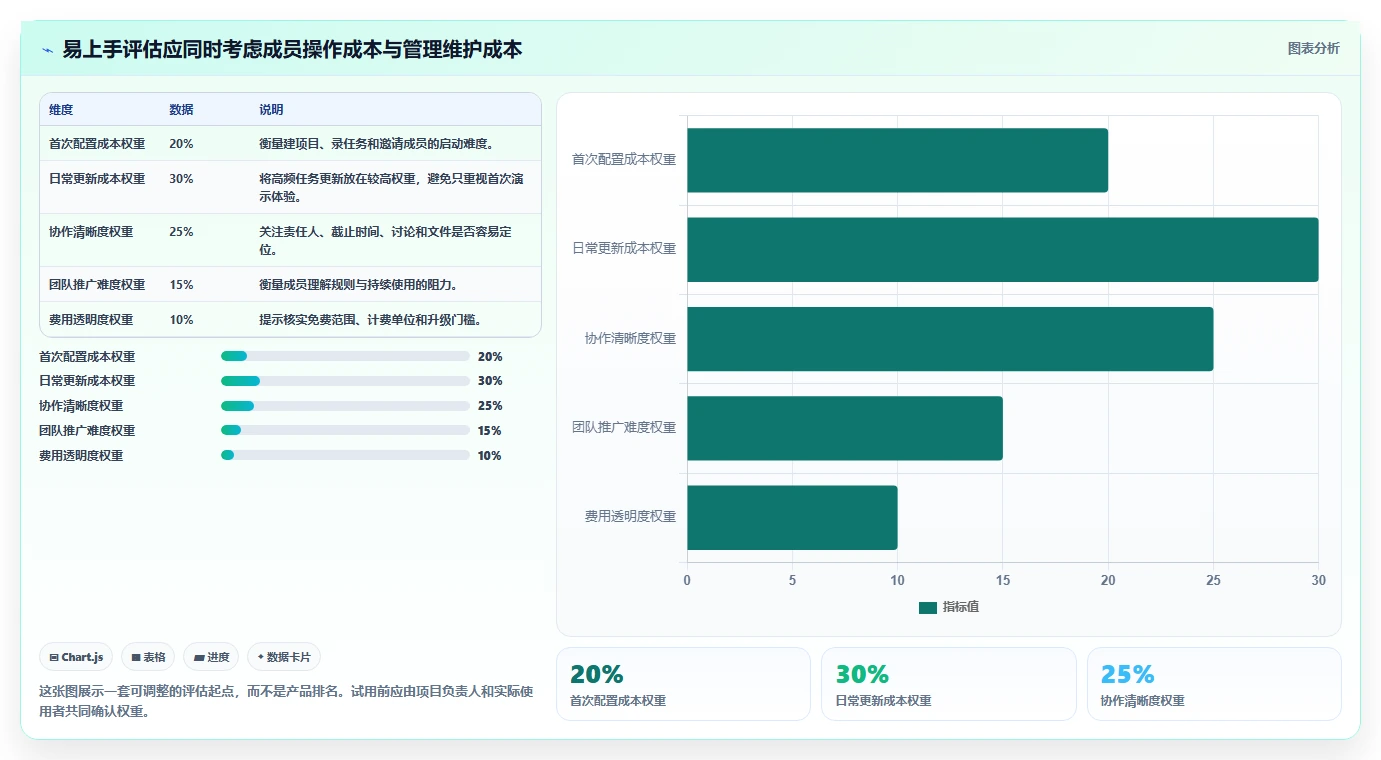The width and height of the screenshot is (1381, 760).
Task: Click the 首次配置成本权重 table row label
Action: tap(97, 144)
